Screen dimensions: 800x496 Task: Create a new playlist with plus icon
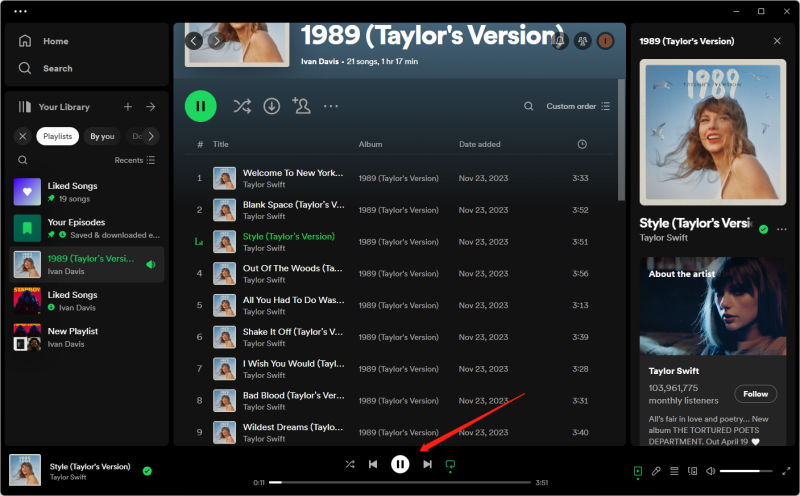point(128,107)
